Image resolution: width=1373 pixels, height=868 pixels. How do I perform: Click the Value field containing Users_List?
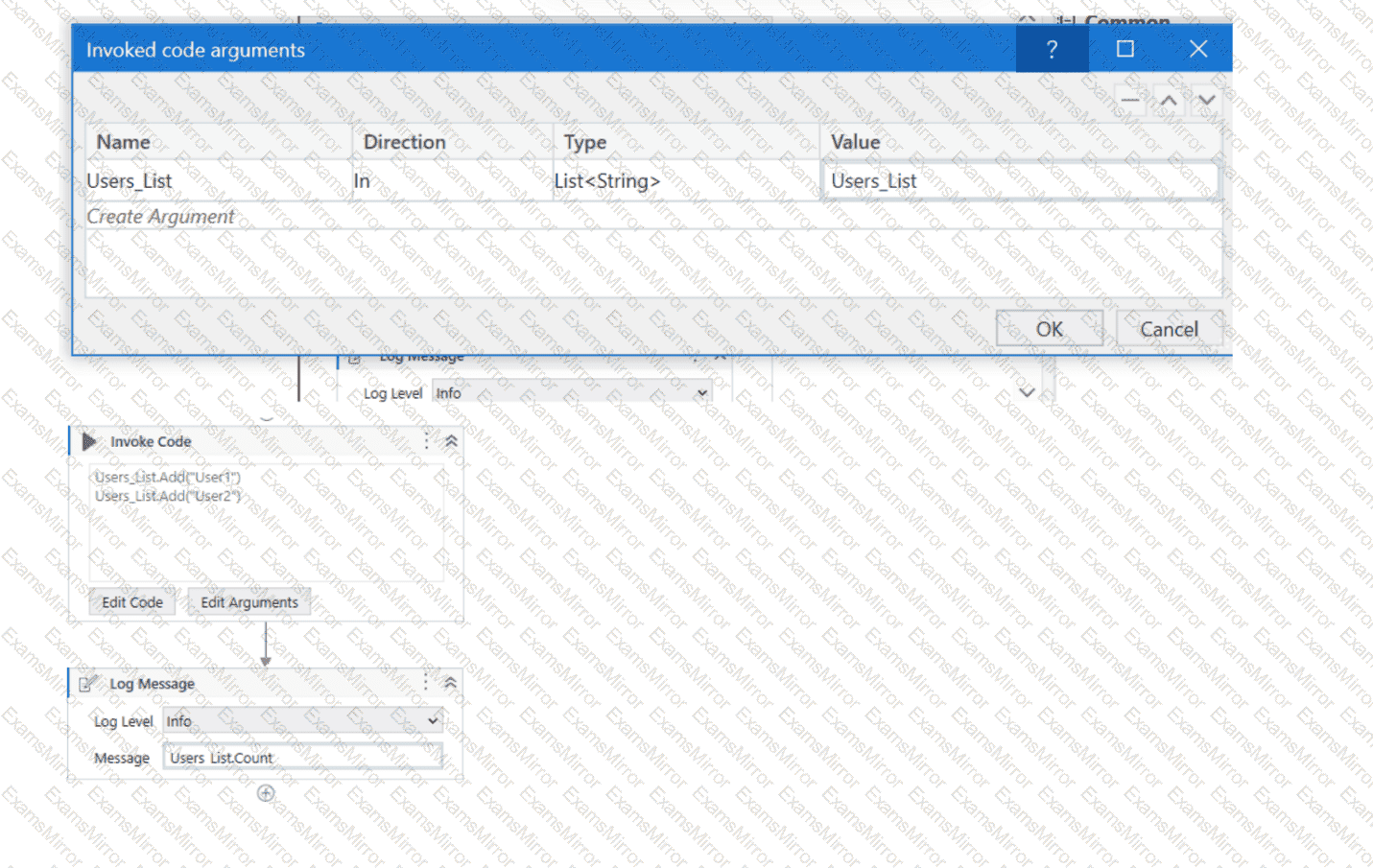click(x=1019, y=181)
